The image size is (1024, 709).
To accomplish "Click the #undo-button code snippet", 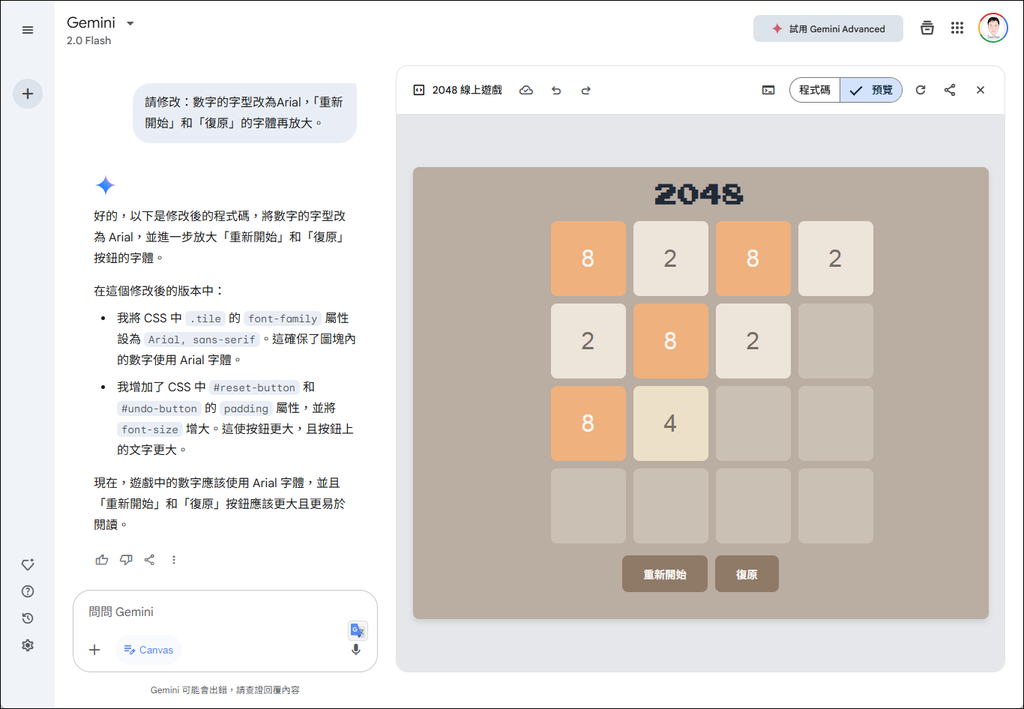I will point(159,408).
